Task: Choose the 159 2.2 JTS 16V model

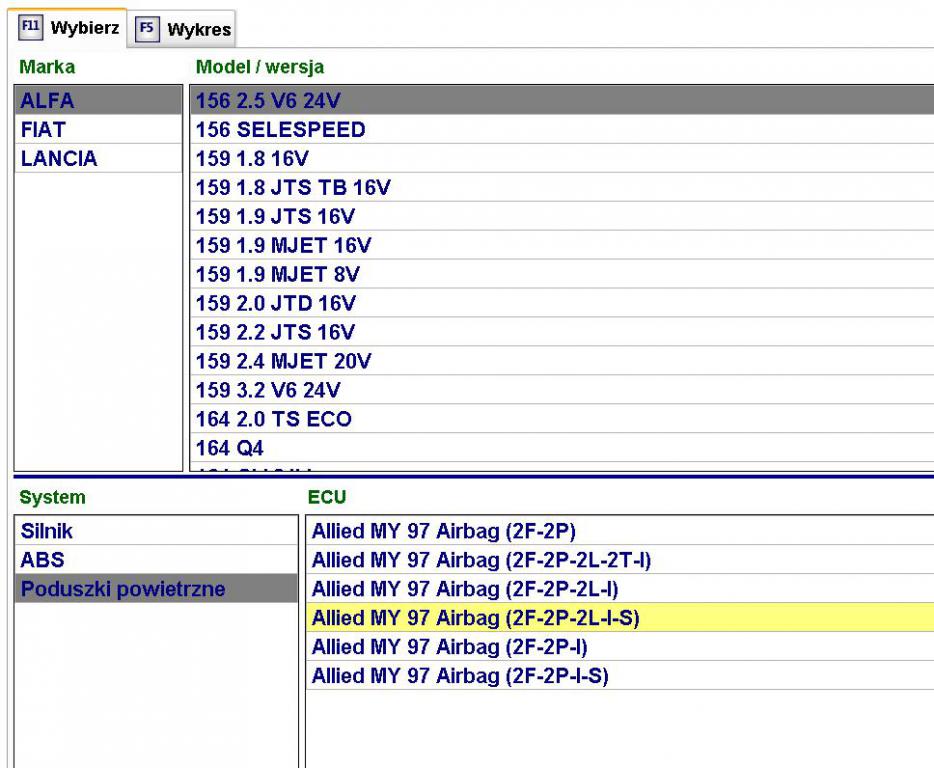Action: (x=562, y=332)
